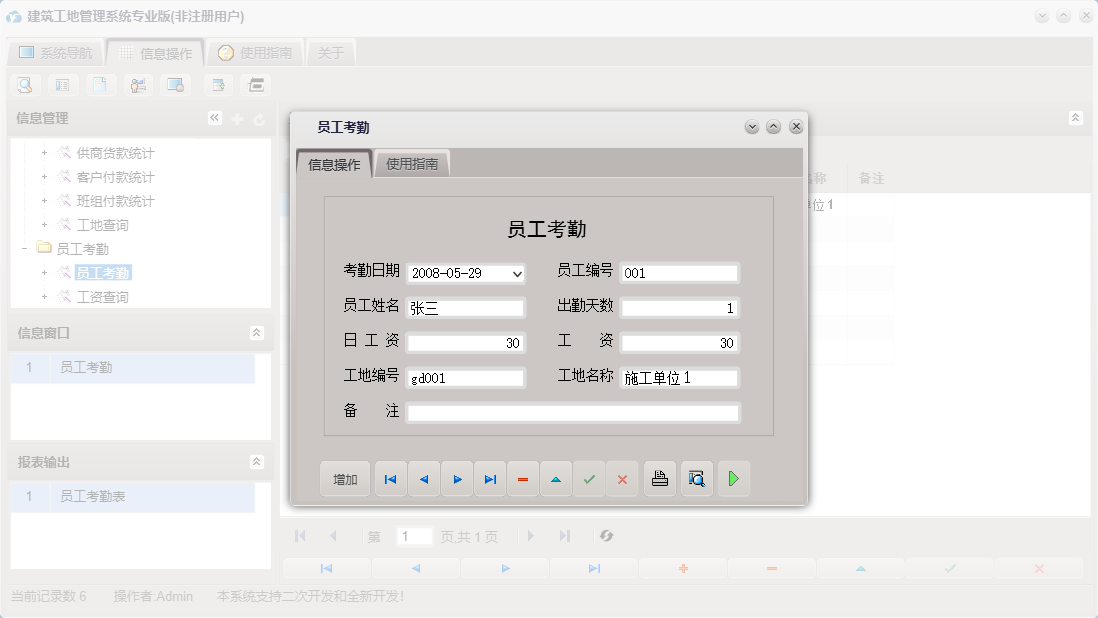Image resolution: width=1098 pixels, height=618 pixels.
Task: Click the personnel management toolbar icon
Action: click(x=138, y=85)
